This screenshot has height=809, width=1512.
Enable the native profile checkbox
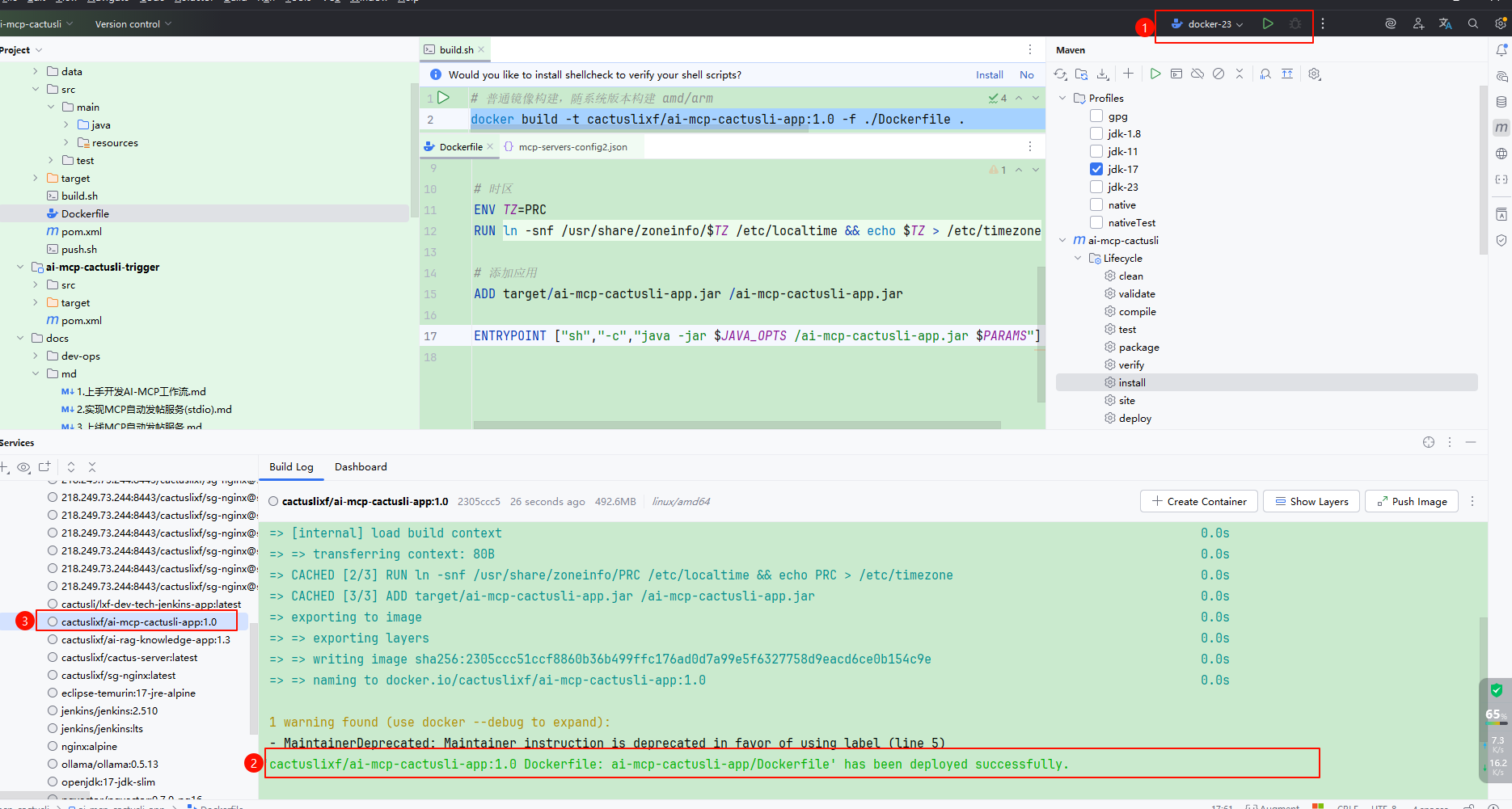click(x=1096, y=204)
